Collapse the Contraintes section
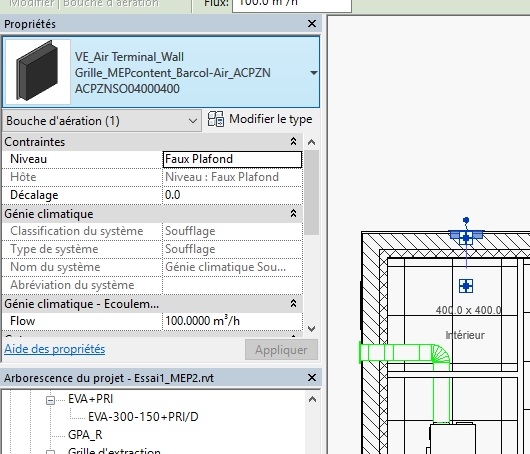 [293, 142]
